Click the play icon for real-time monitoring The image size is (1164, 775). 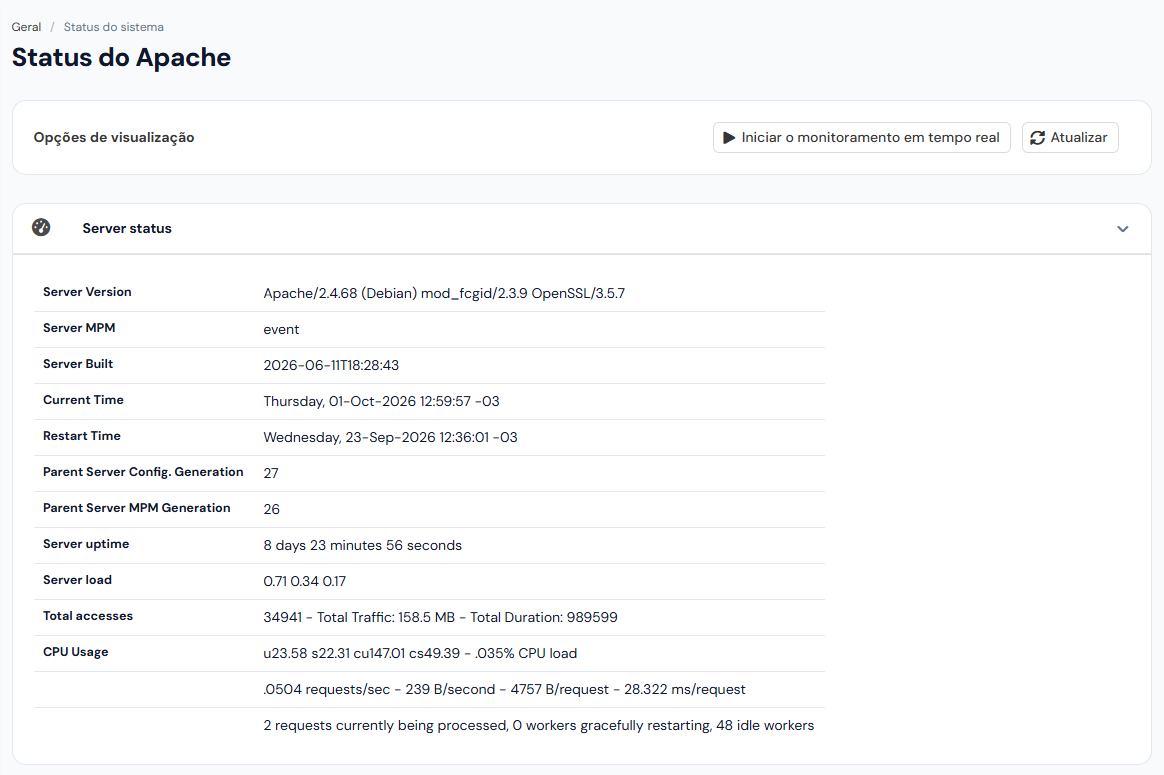(x=729, y=137)
